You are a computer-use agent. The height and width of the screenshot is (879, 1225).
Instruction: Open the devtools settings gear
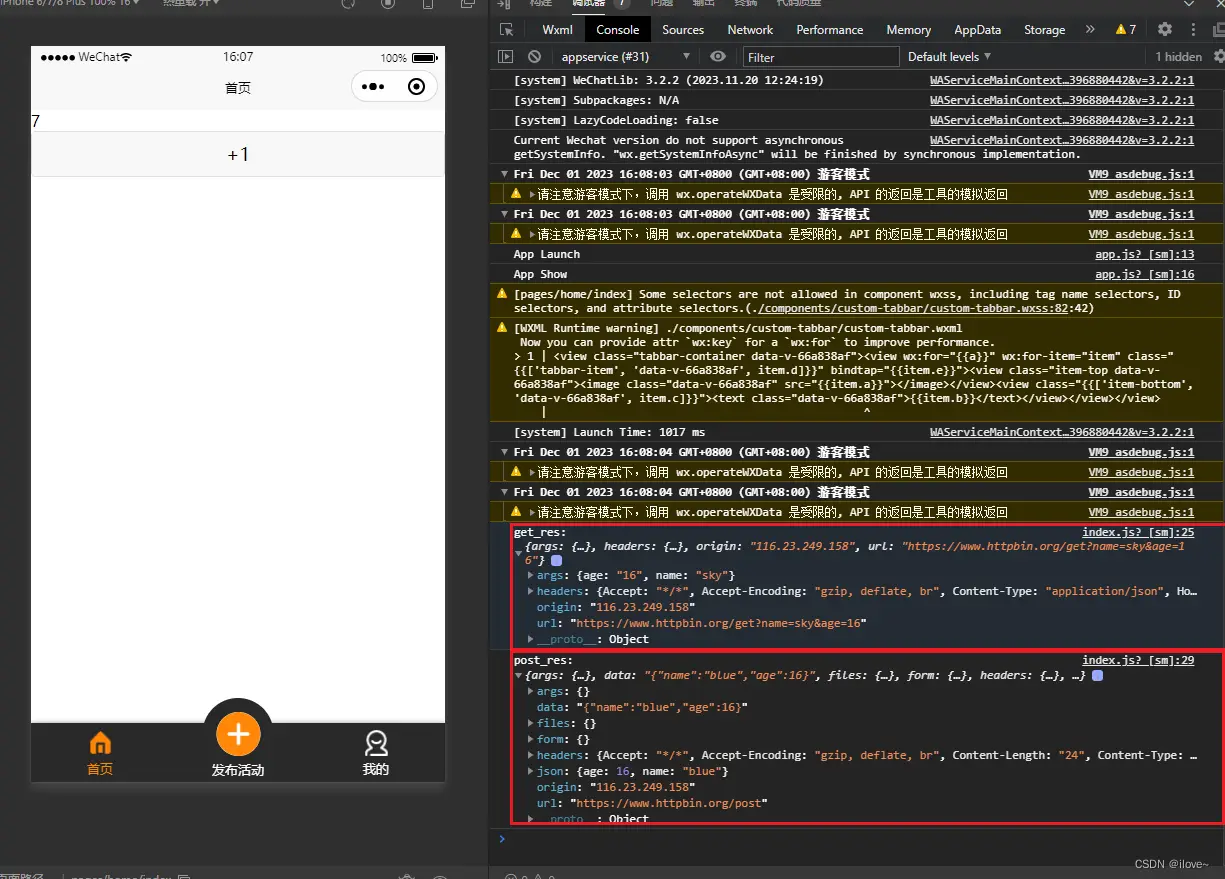pos(1165,30)
